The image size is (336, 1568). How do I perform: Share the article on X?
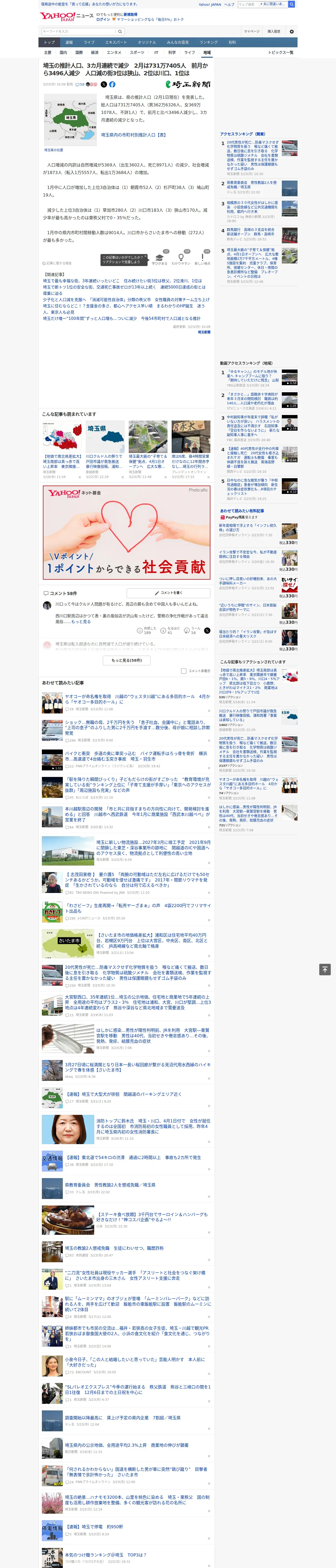point(104,85)
